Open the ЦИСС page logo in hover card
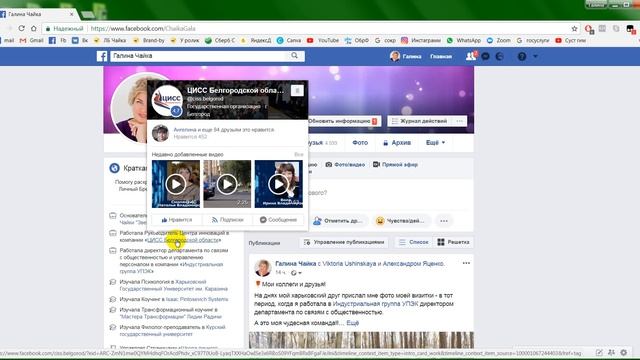This screenshot has height=360, width=640. [x=167, y=101]
